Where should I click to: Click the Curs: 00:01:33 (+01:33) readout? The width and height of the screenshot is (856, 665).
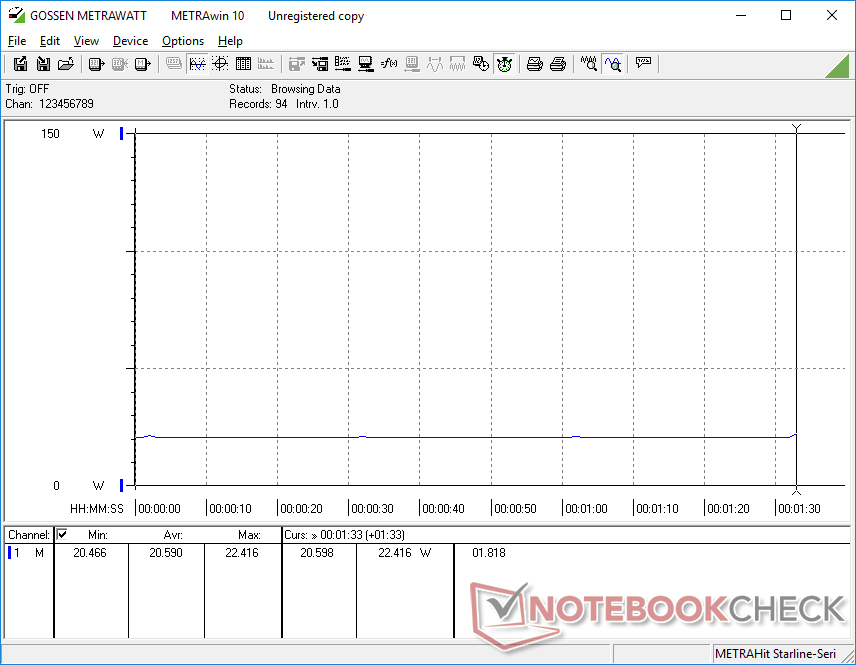[x=344, y=535]
